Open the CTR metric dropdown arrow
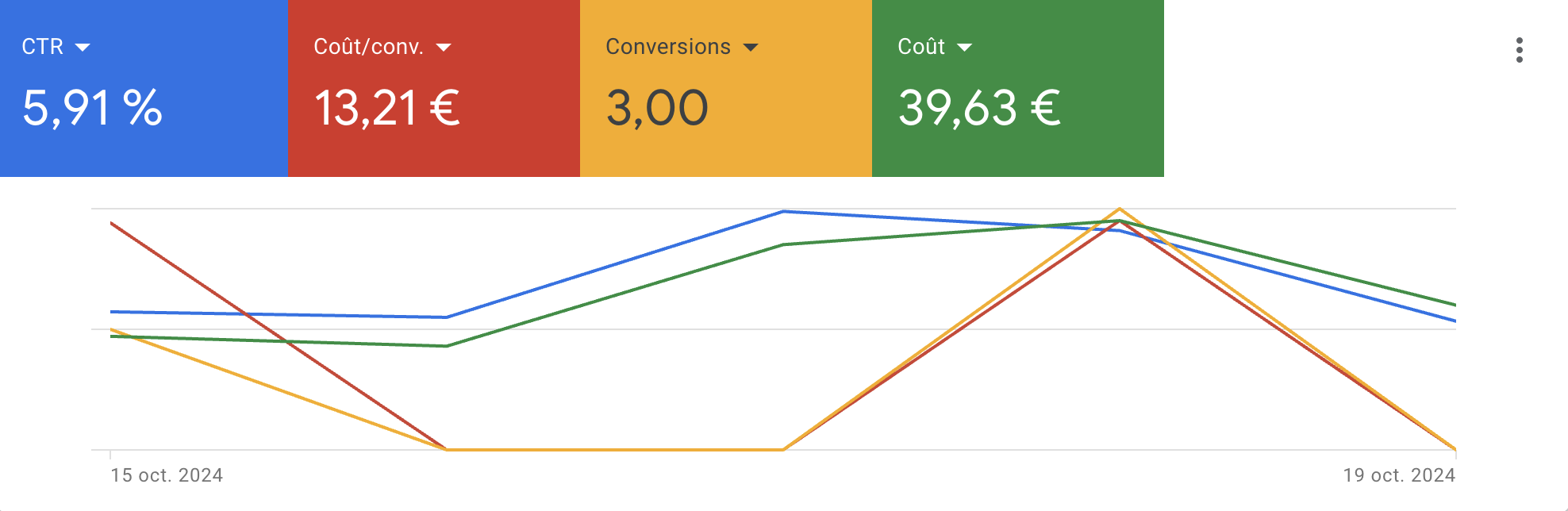The height and width of the screenshot is (511, 1568). 83,48
